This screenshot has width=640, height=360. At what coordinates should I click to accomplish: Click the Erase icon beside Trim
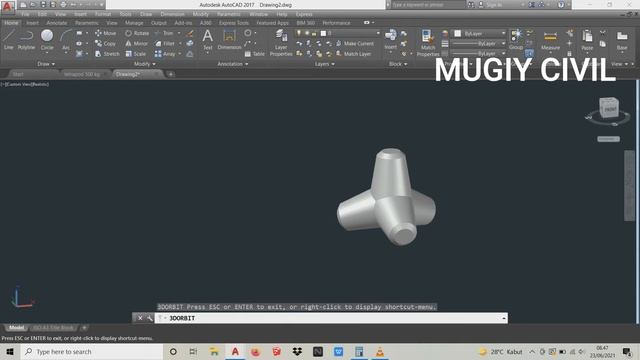[190, 33]
